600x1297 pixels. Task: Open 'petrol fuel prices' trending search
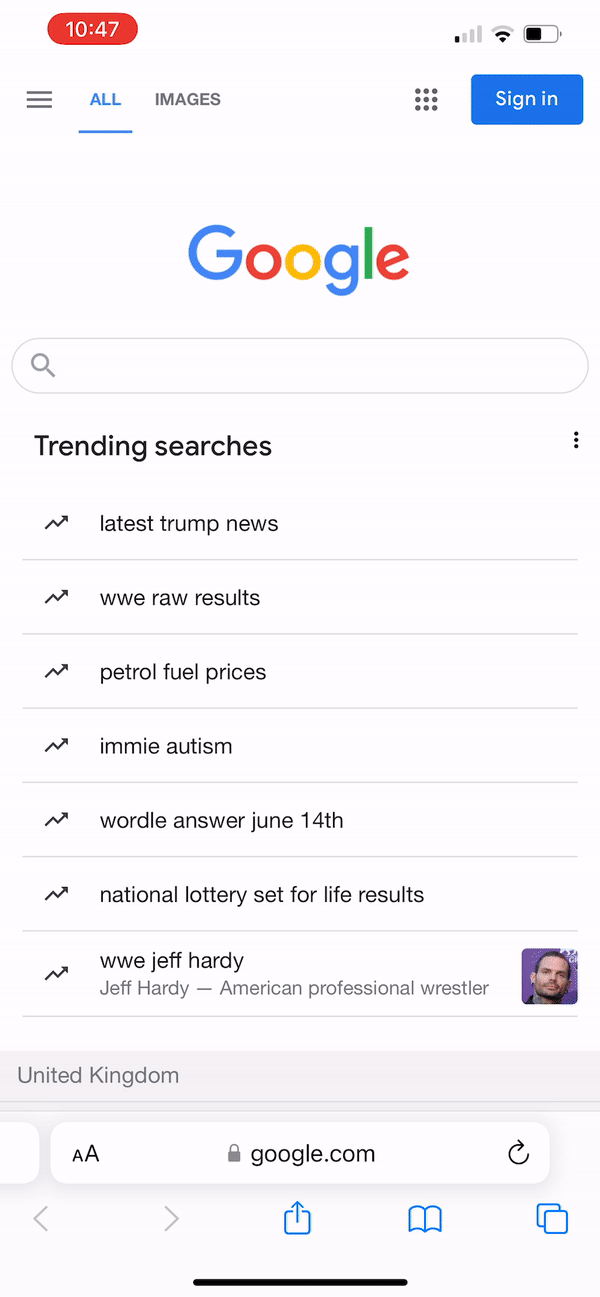pos(183,672)
